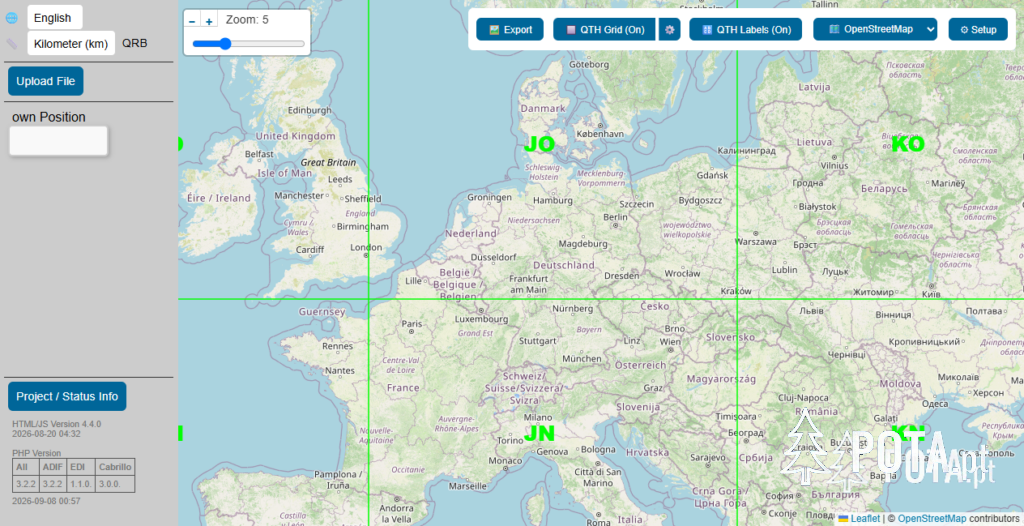The height and width of the screenshot is (526, 1024).
Task: Click Hamburg on the map
Action: click(552, 201)
